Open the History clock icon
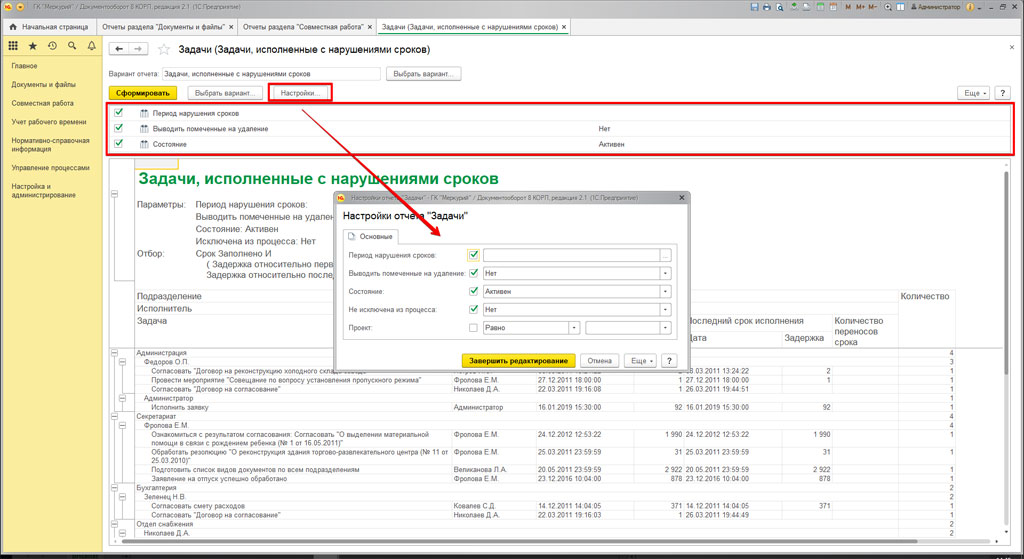The image size is (1024, 559). pos(52,46)
